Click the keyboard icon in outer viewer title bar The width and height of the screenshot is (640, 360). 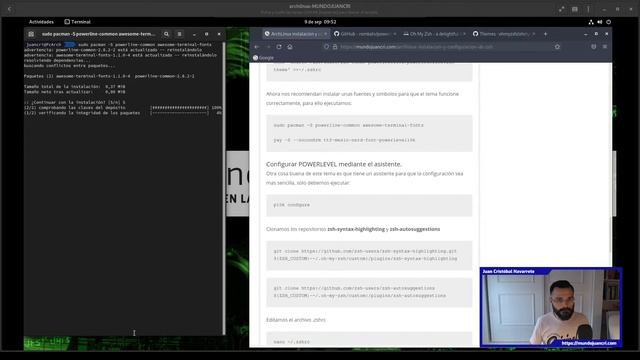point(575,9)
